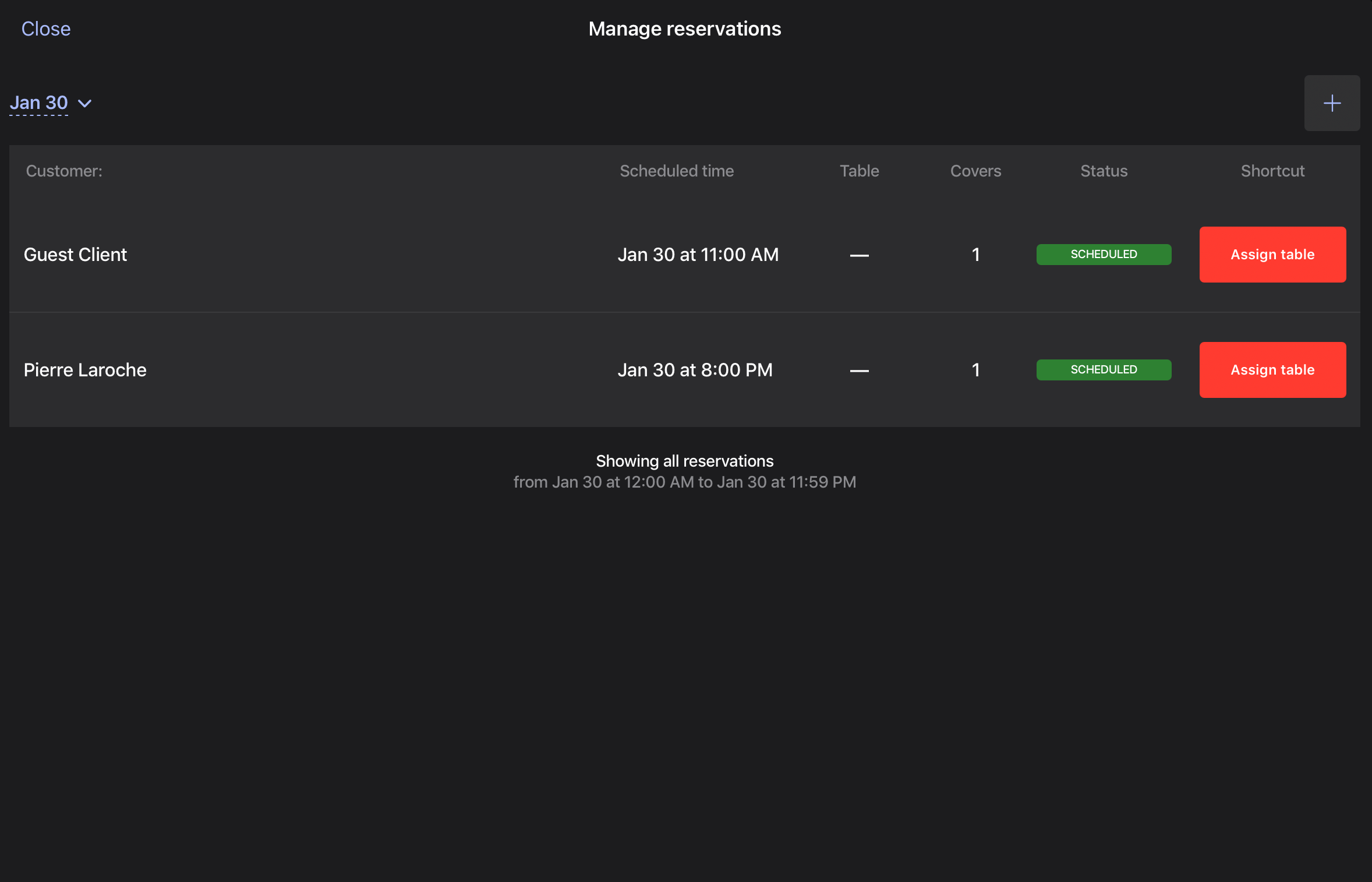
Task: Click the Customer column header
Action: pyautogui.click(x=63, y=171)
